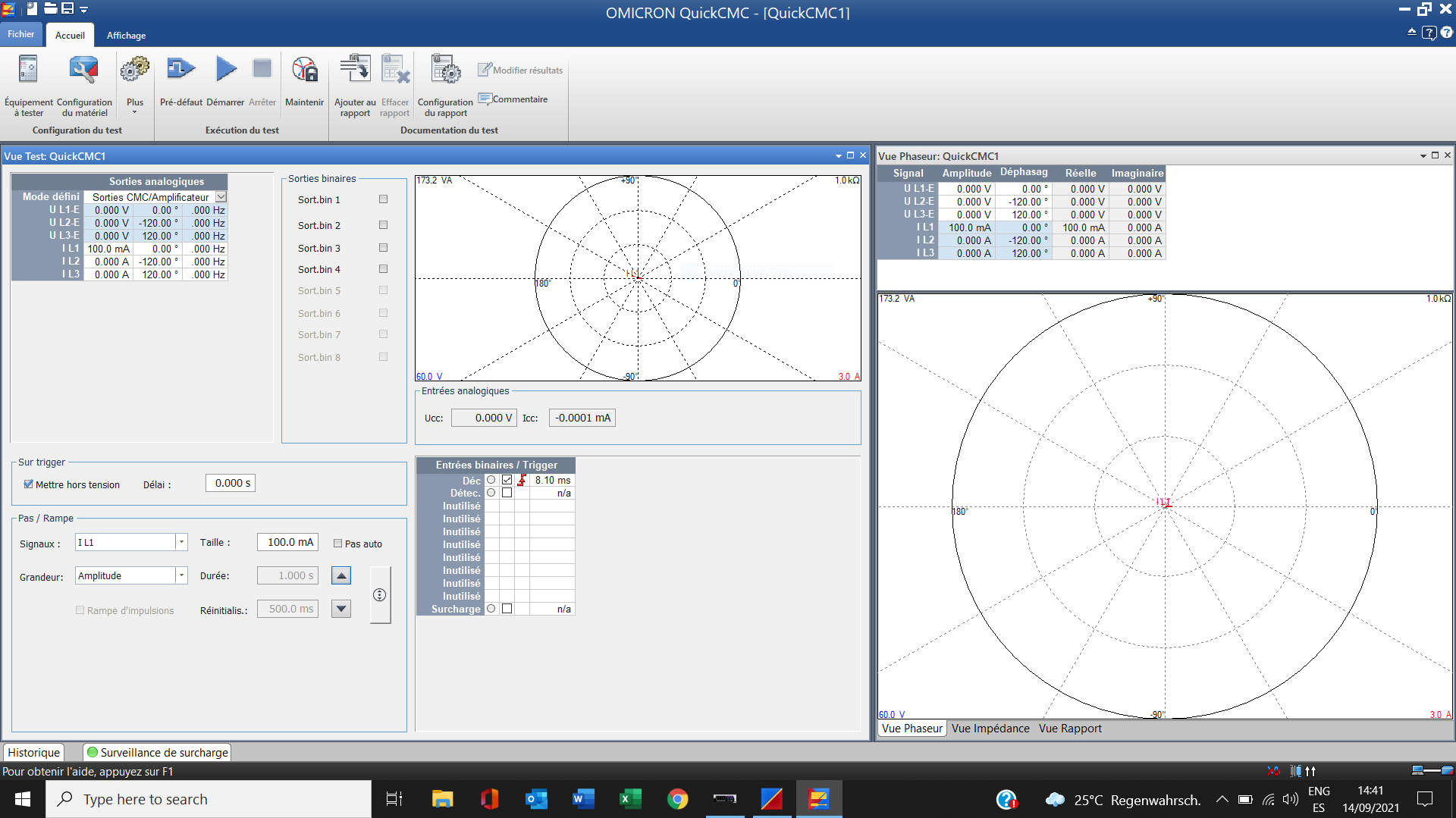Image resolution: width=1456 pixels, height=818 pixels.
Task: Uncheck Mettre hors tension
Action: pyautogui.click(x=29, y=484)
